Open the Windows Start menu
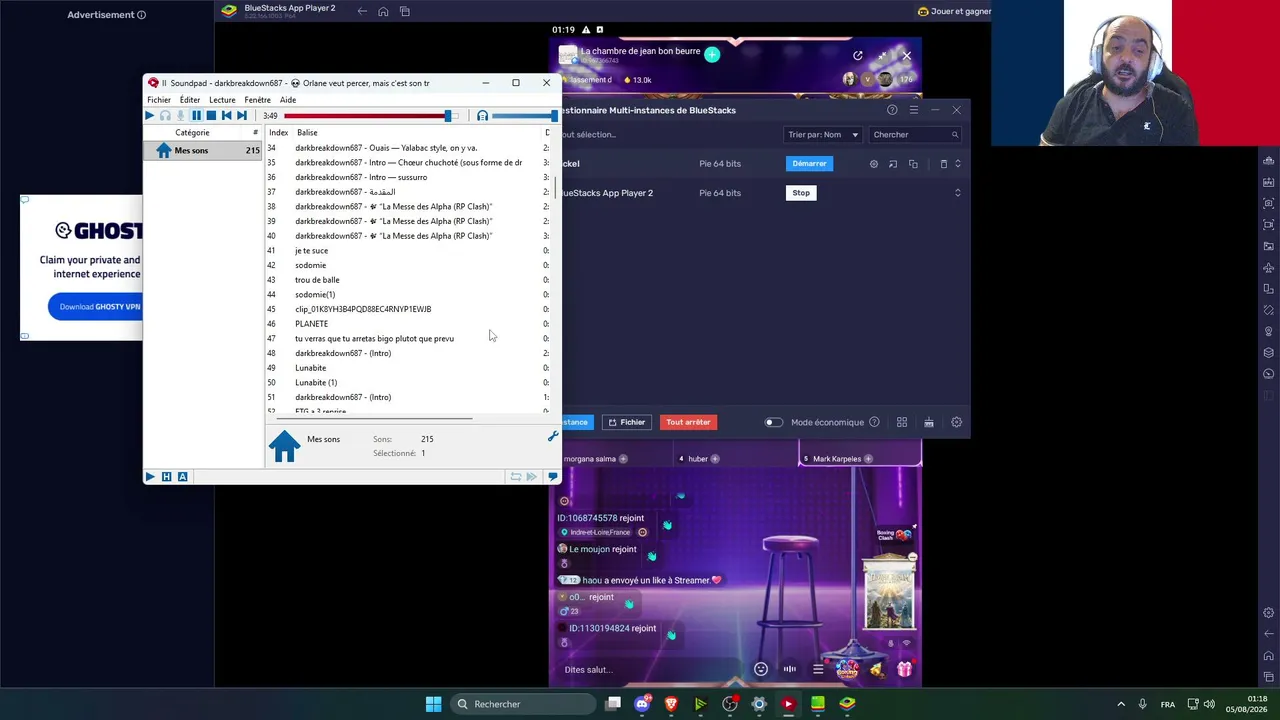Screen dimensions: 1280x720 (433, 704)
